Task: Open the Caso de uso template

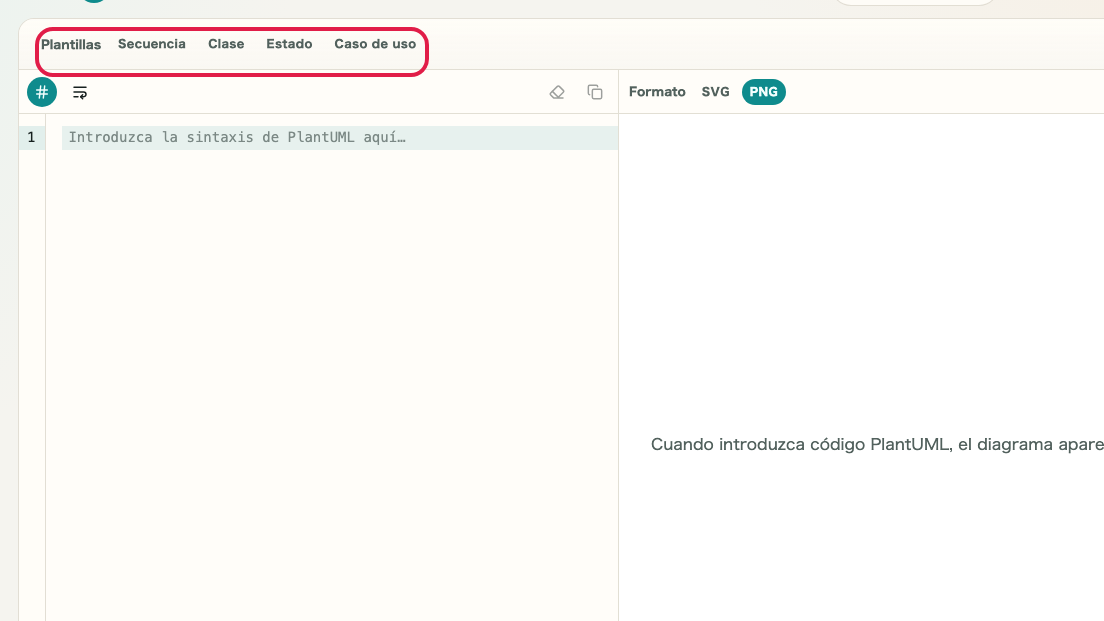Action: pos(375,44)
